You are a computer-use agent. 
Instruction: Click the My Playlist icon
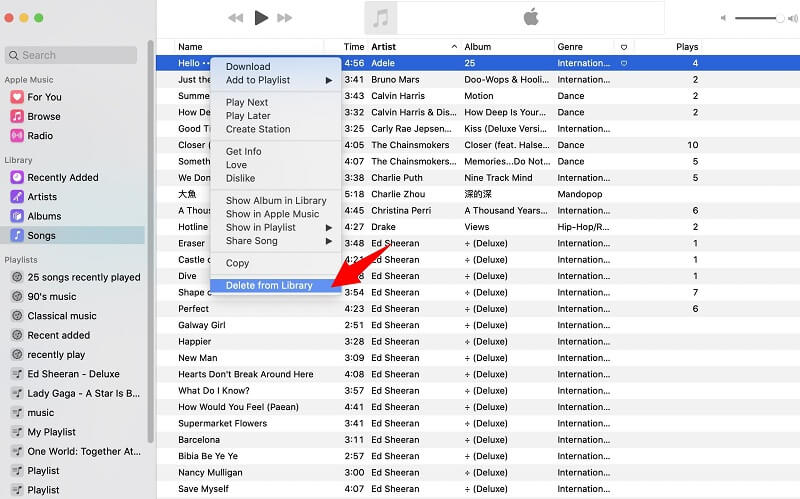(17, 432)
